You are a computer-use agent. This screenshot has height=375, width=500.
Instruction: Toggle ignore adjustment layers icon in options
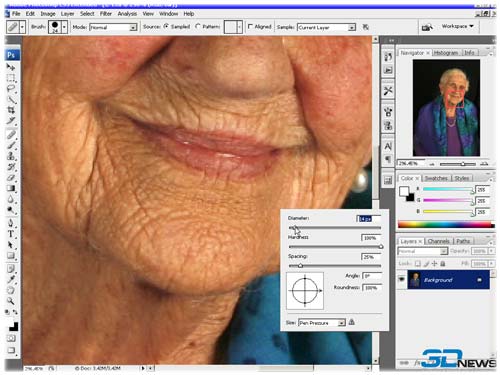pyautogui.click(x=366, y=27)
